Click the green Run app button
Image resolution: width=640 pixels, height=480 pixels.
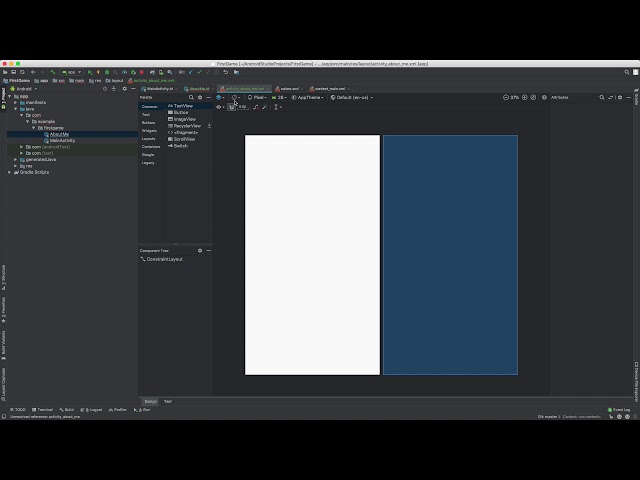pos(90,72)
